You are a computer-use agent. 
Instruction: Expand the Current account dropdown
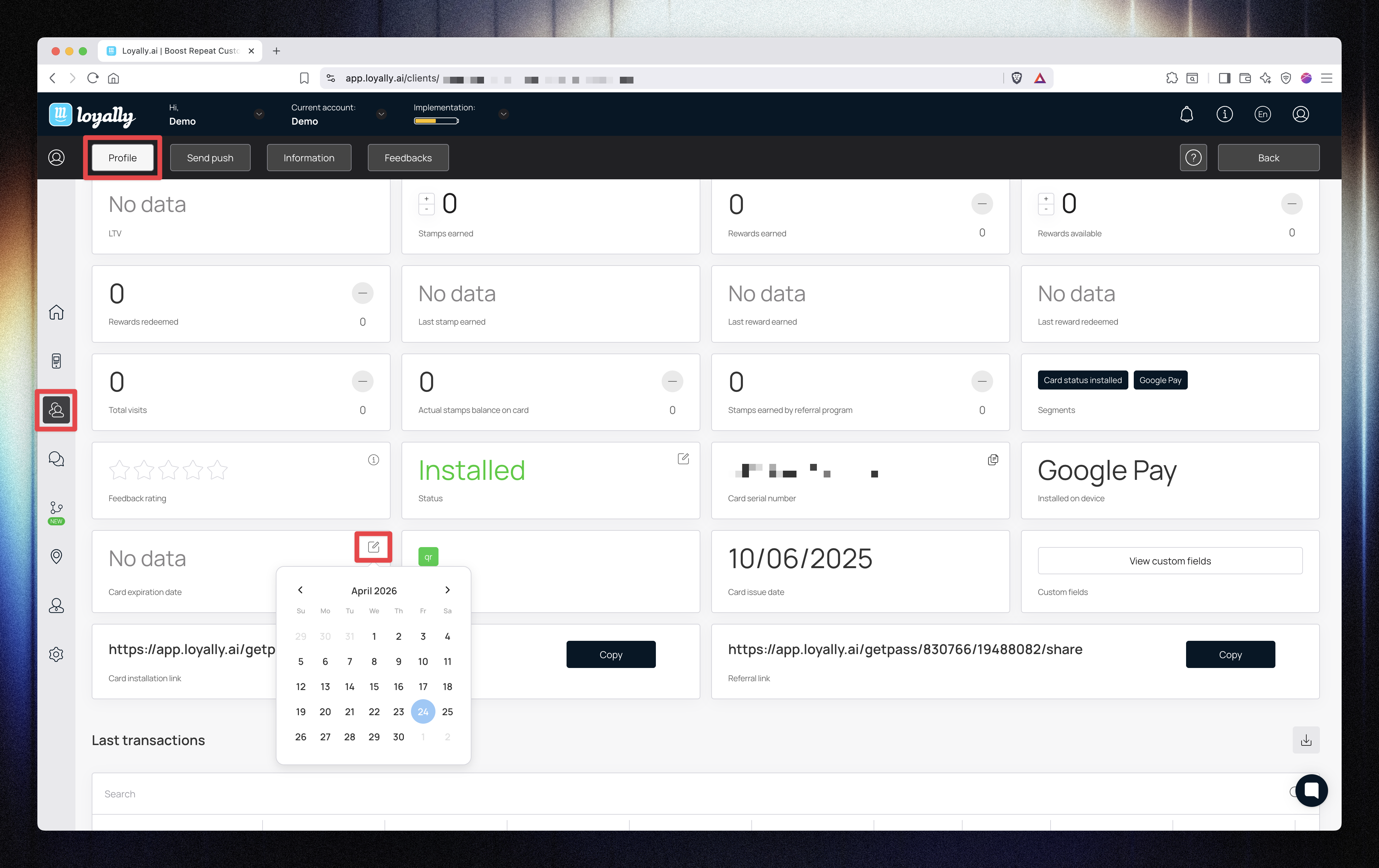pyautogui.click(x=381, y=114)
